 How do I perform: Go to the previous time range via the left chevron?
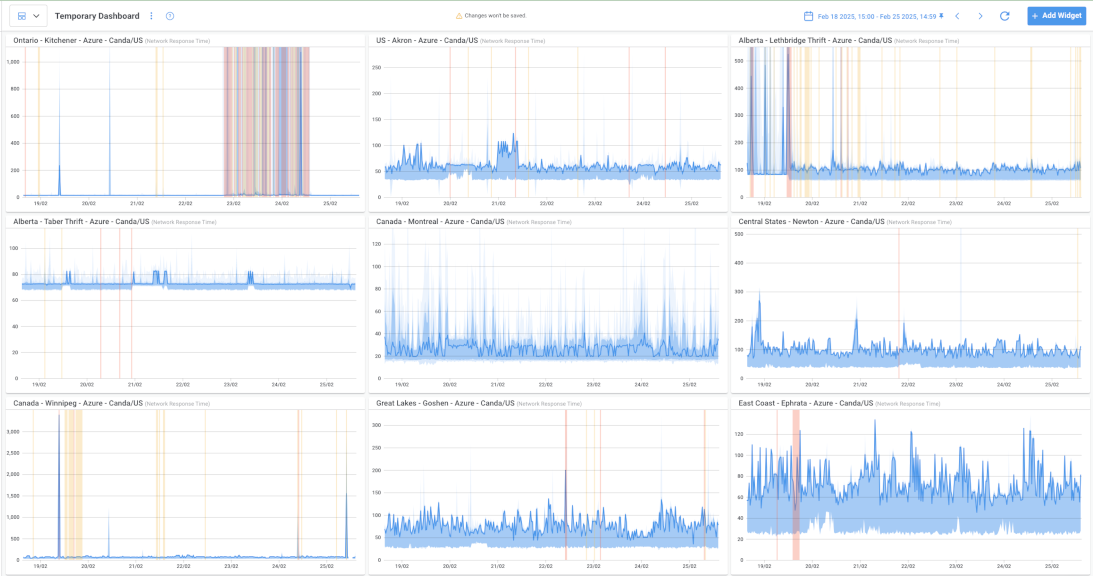(957, 16)
